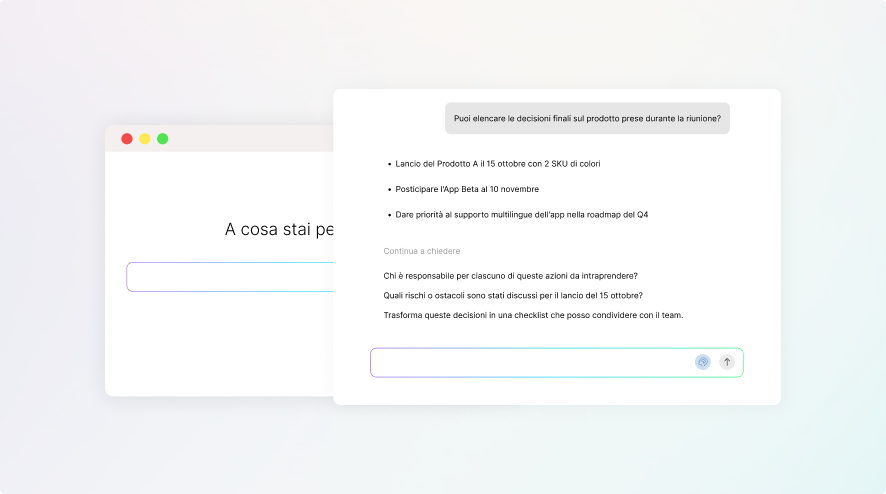Viewport: 886px width, 494px height.
Task: Maximize the window with the green button
Action: click(x=163, y=139)
